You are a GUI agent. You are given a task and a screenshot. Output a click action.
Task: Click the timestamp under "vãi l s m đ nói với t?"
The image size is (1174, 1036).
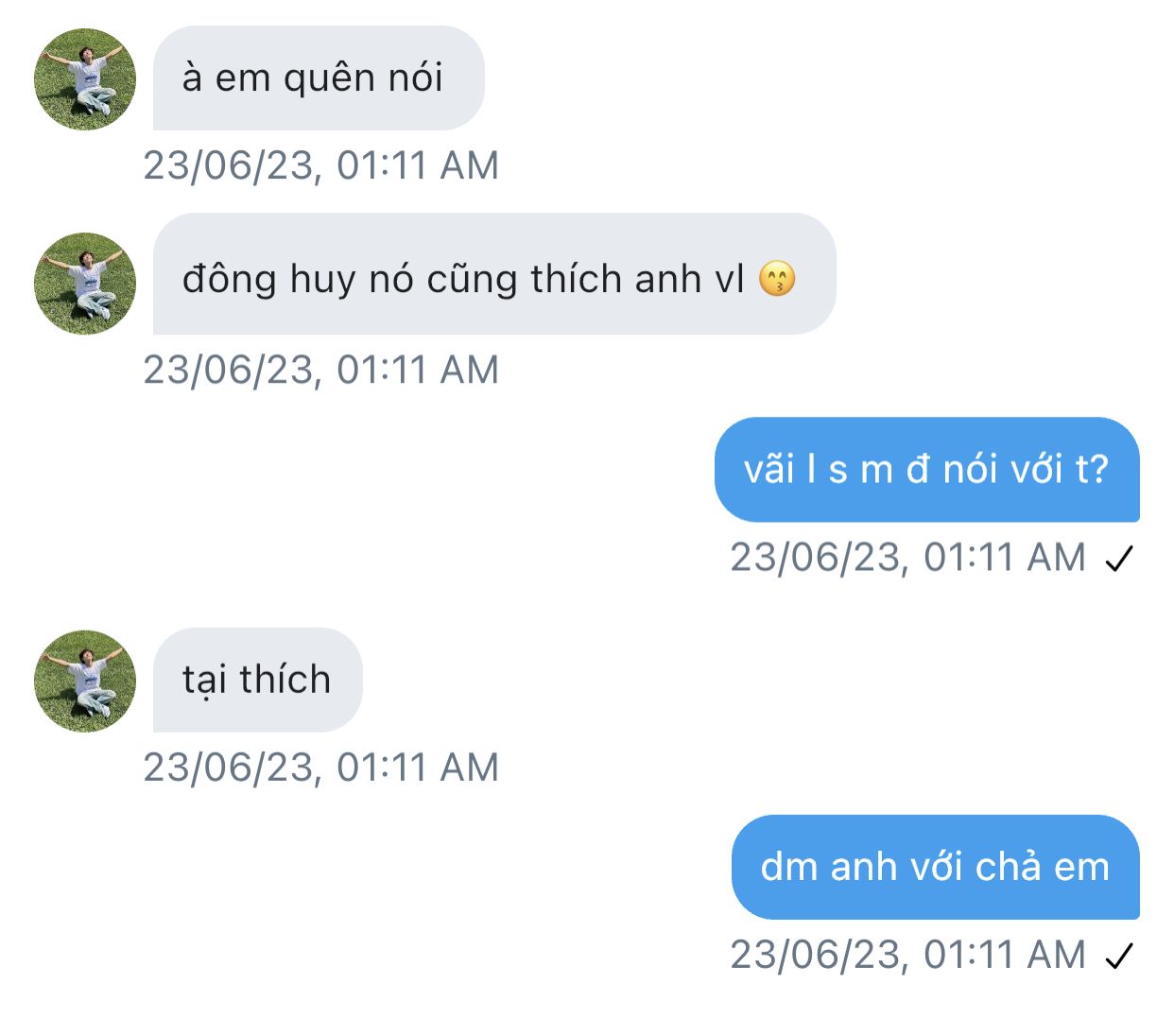(907, 558)
